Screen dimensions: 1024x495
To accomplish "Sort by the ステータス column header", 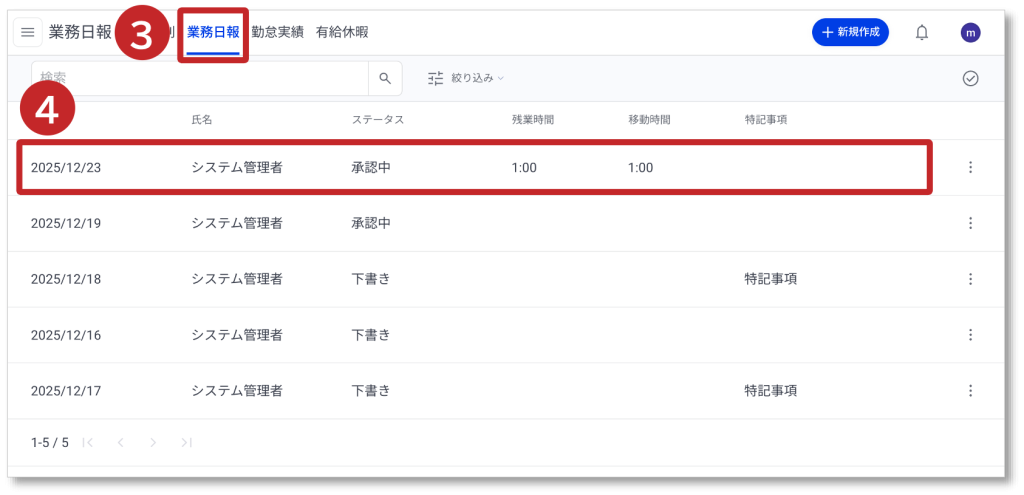I will (x=378, y=120).
